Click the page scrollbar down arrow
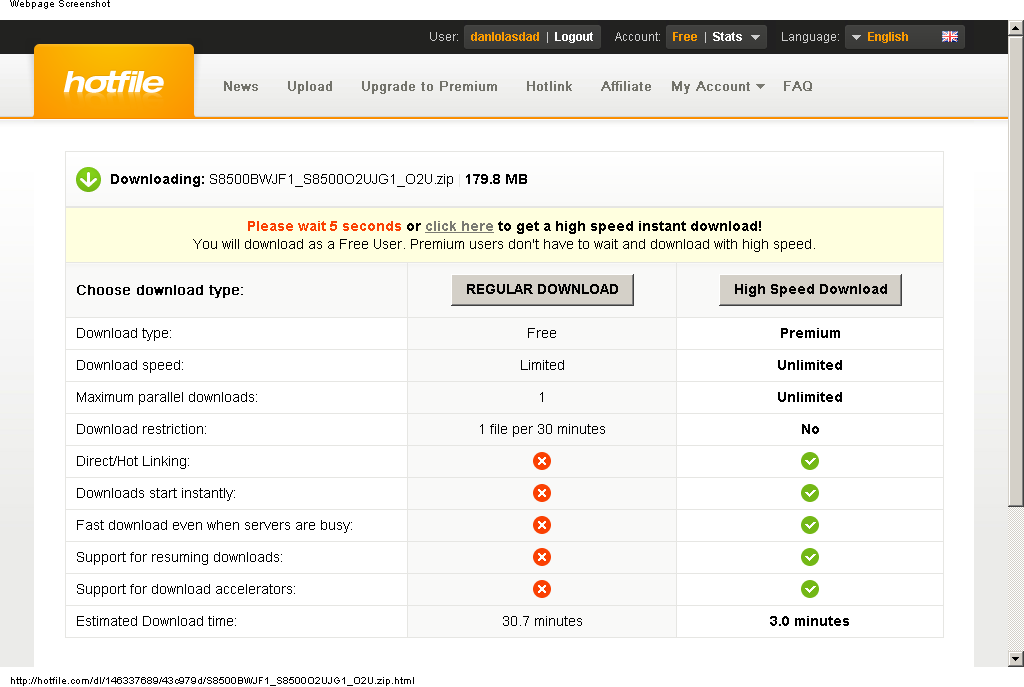The image size is (1024, 687). click(1016, 658)
